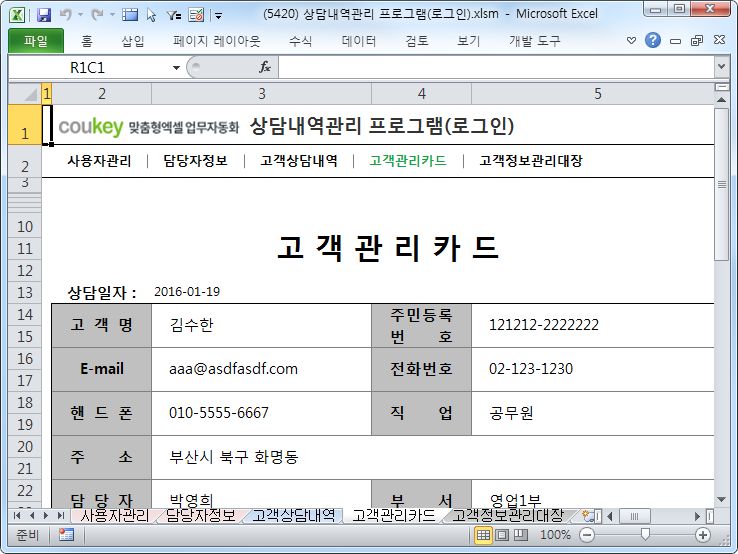
Task: Click the phone cell 02-123-1230
Action: 593,369
